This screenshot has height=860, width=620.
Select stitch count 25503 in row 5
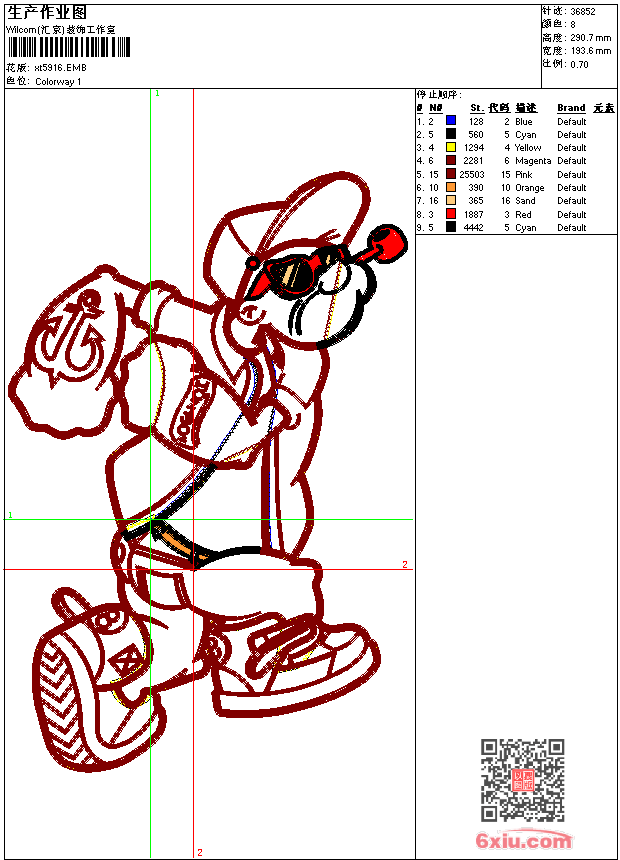472,175
